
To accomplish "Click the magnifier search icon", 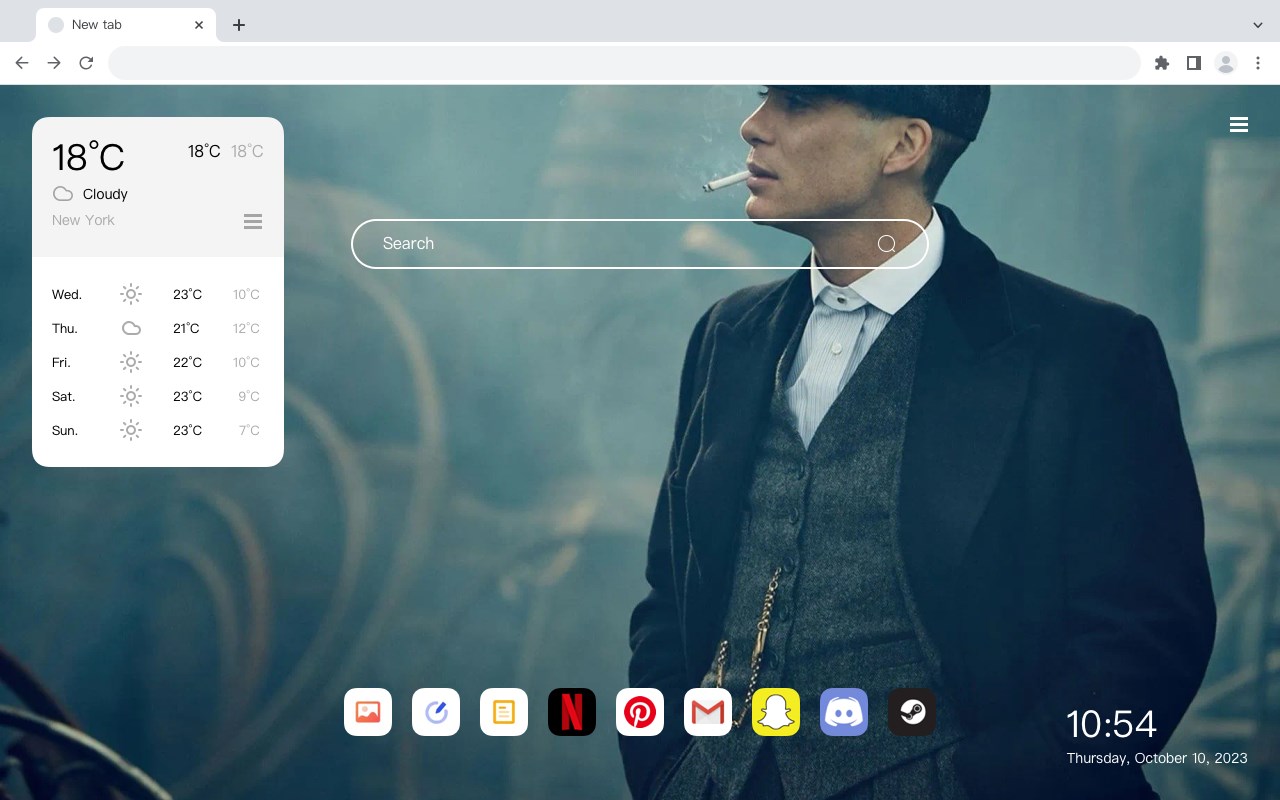I will pyautogui.click(x=886, y=244).
